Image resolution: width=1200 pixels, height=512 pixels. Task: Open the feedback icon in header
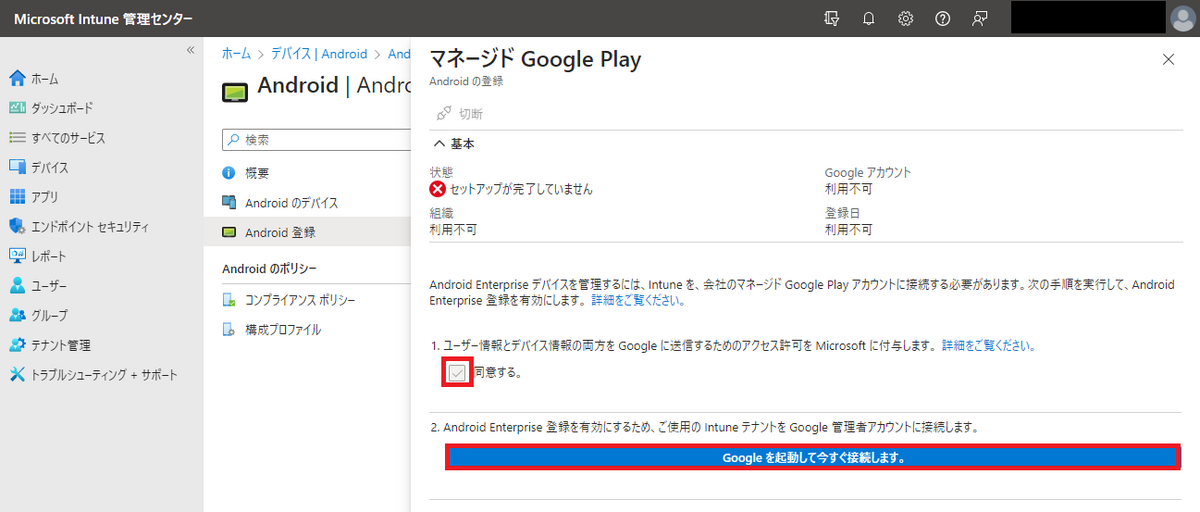980,19
